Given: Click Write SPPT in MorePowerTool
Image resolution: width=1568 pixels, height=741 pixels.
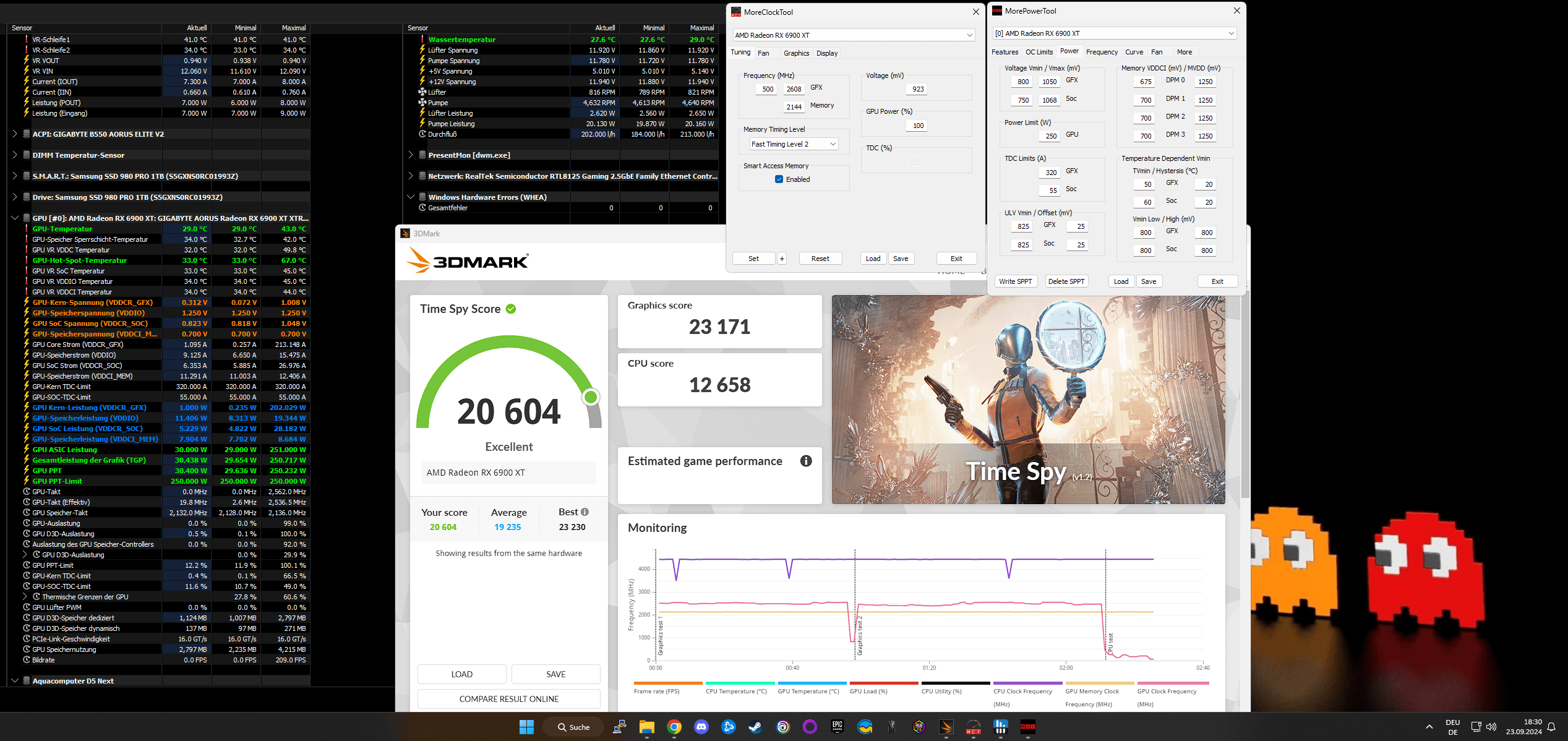Looking at the screenshot, I should click(x=1015, y=281).
